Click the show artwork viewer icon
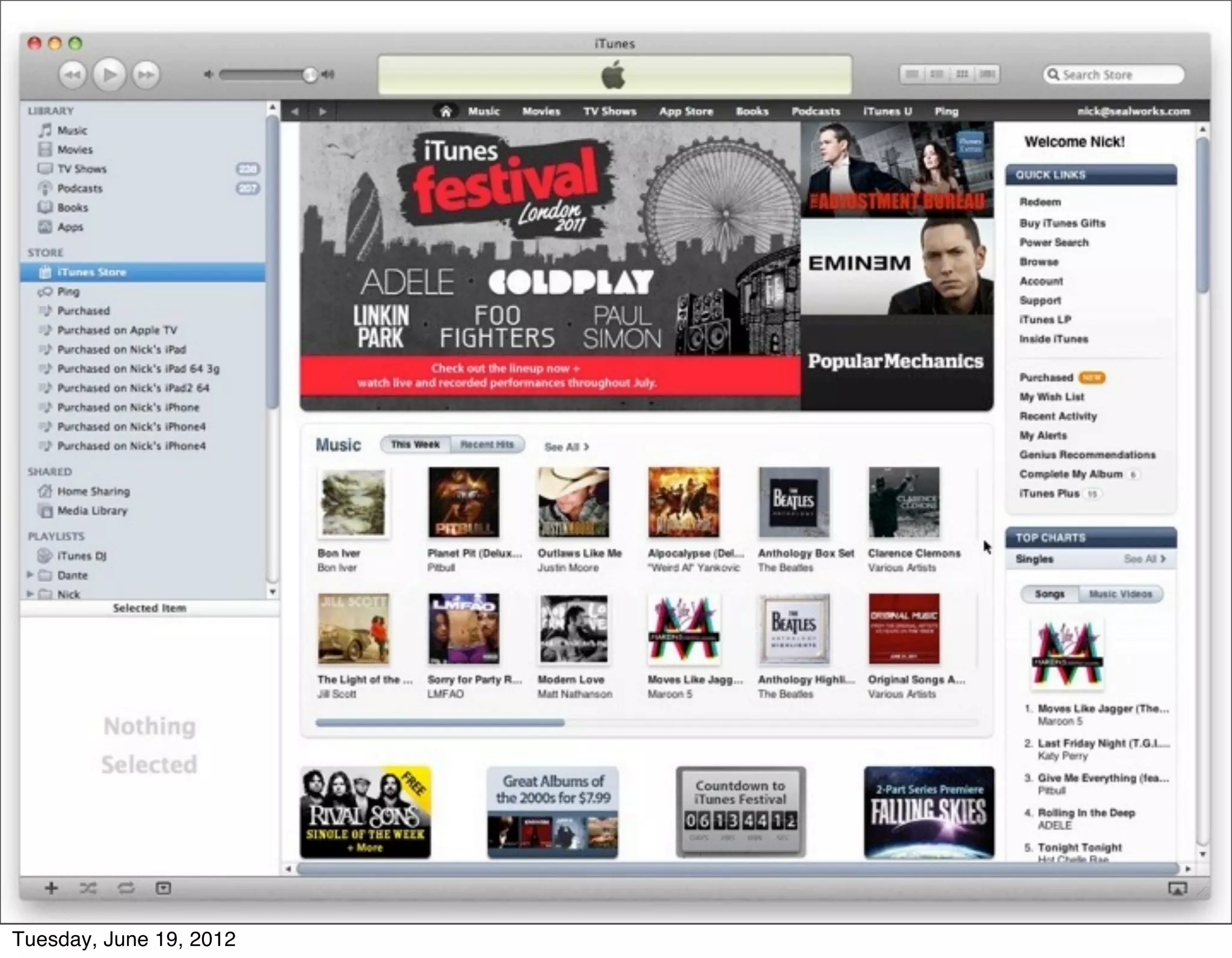Viewport: 1232px width, 958px height. click(x=163, y=888)
